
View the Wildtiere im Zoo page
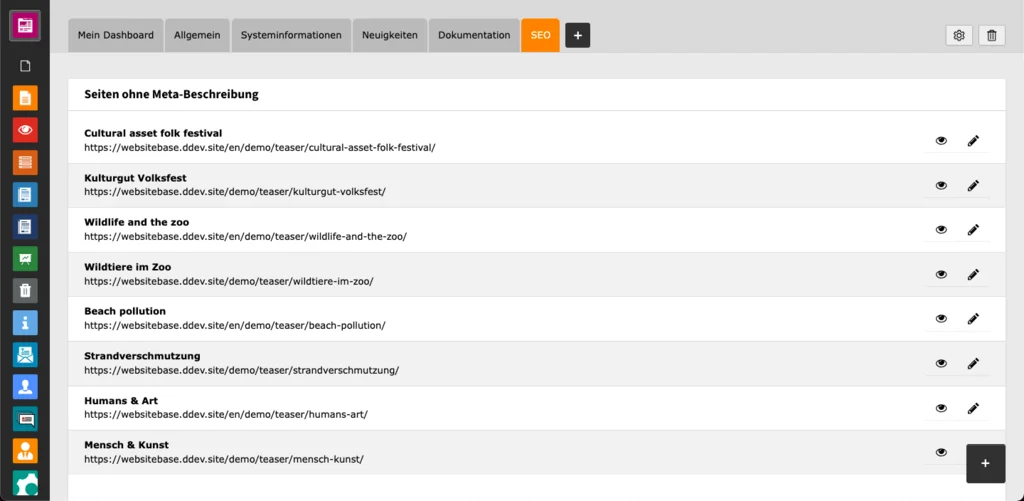pyautogui.click(x=941, y=274)
